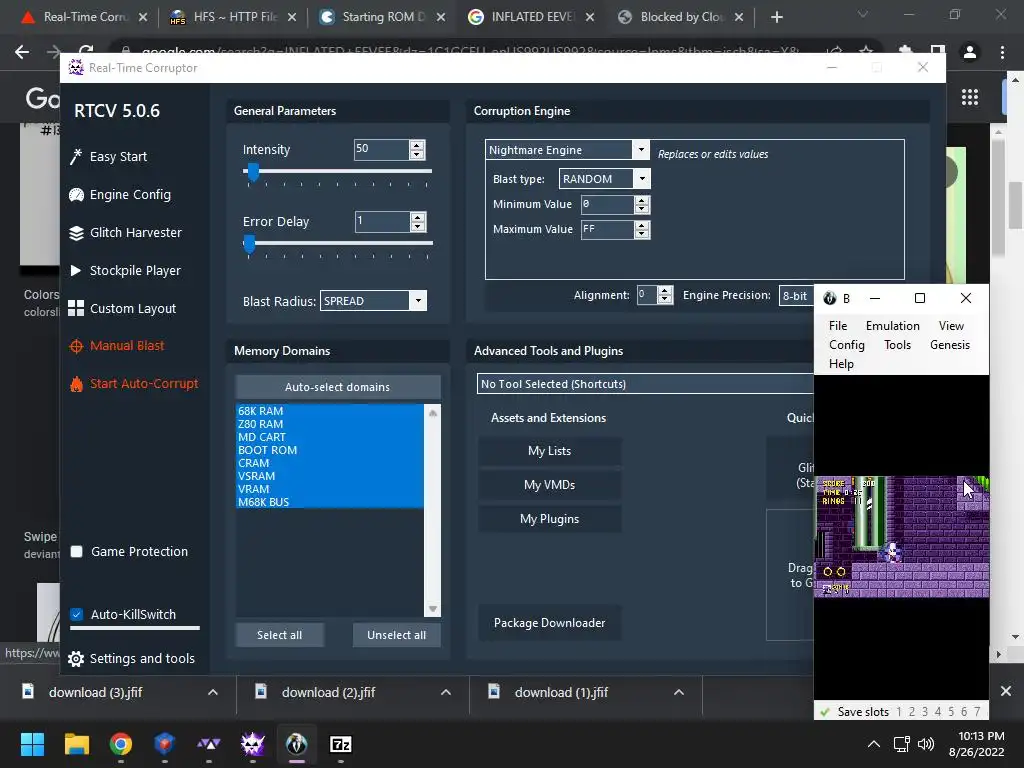
Task: Open the Windows Start menu
Action: (32, 744)
